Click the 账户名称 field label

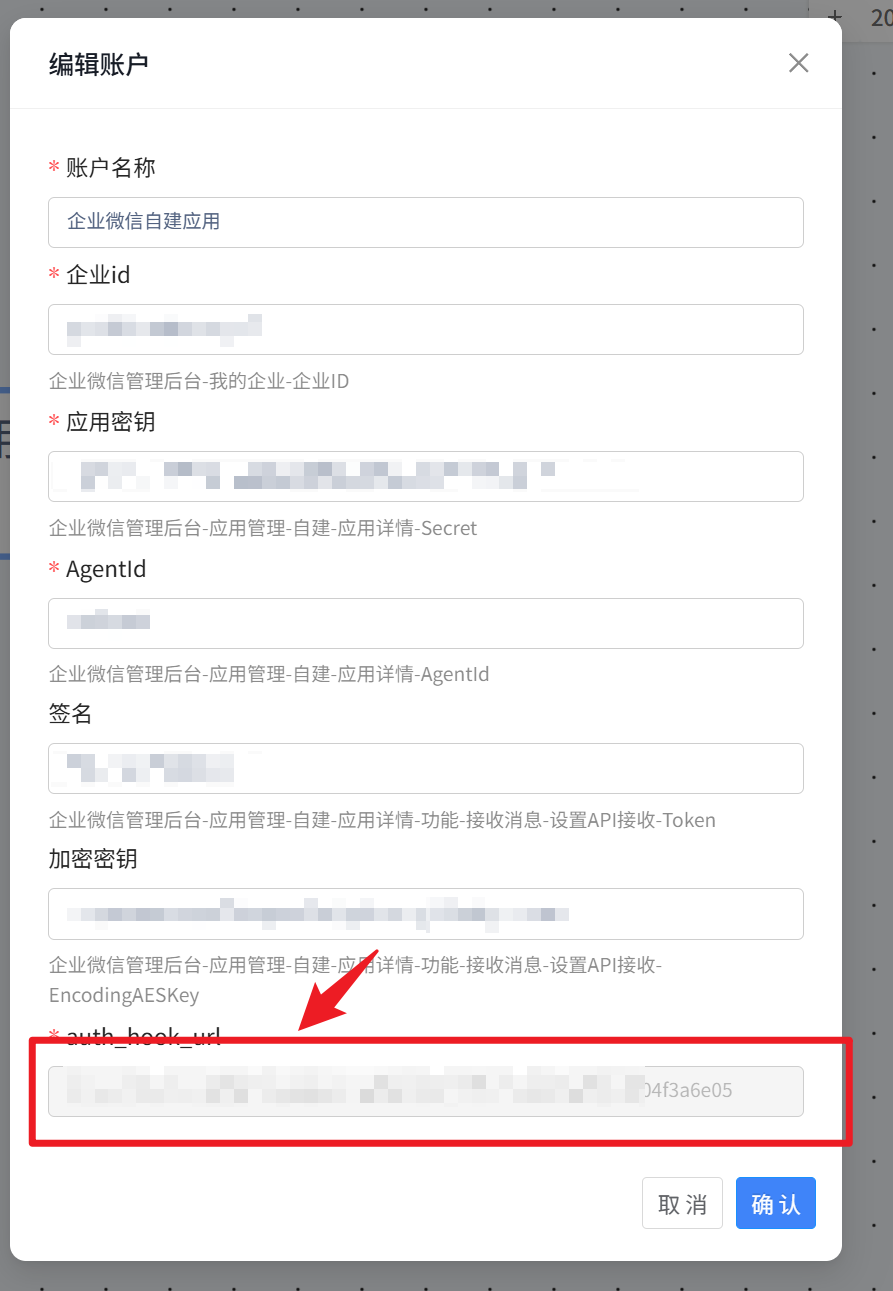[110, 167]
